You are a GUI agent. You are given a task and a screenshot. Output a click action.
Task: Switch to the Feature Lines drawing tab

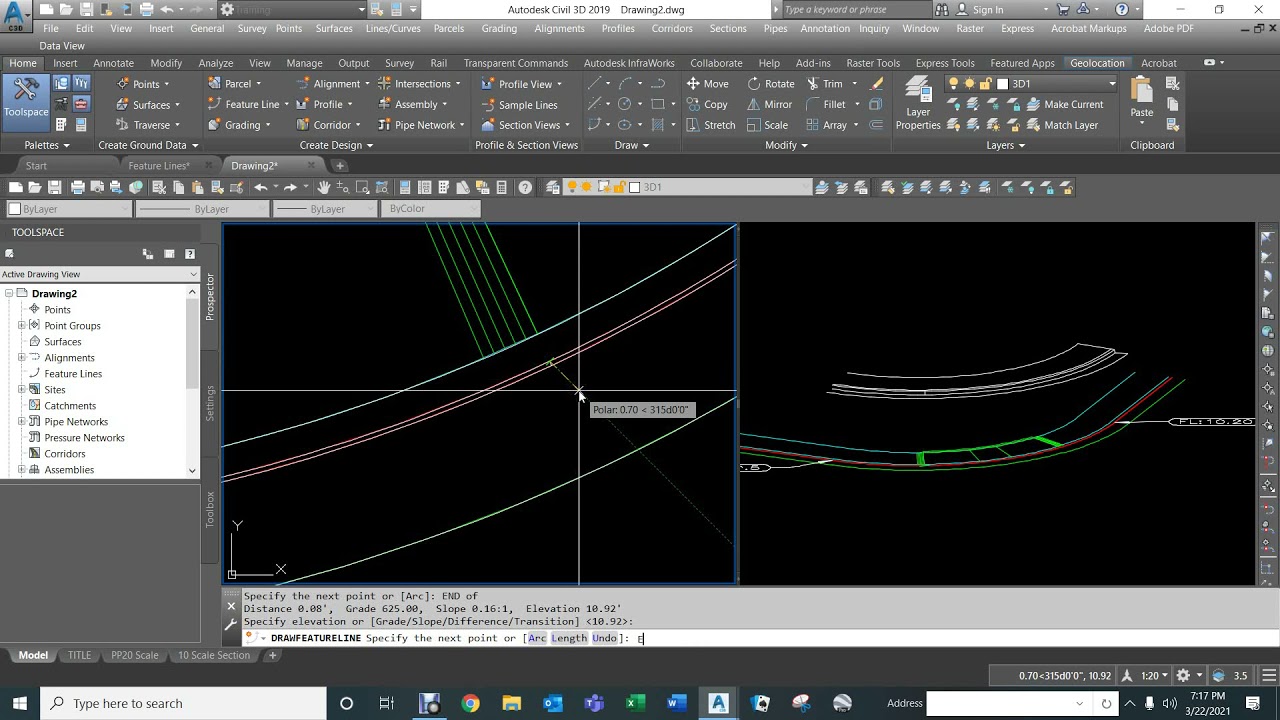pyautogui.click(x=159, y=166)
